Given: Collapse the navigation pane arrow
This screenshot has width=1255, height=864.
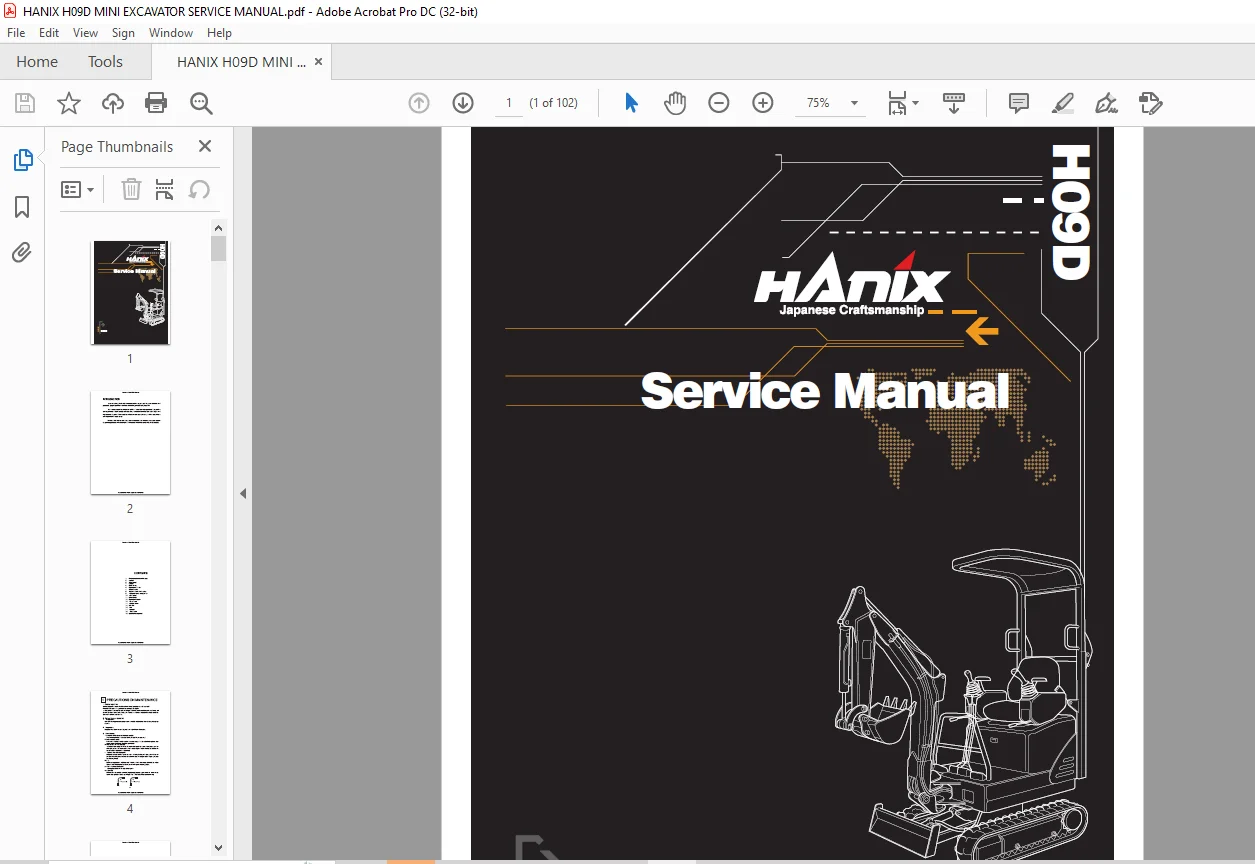Looking at the screenshot, I should (x=243, y=493).
